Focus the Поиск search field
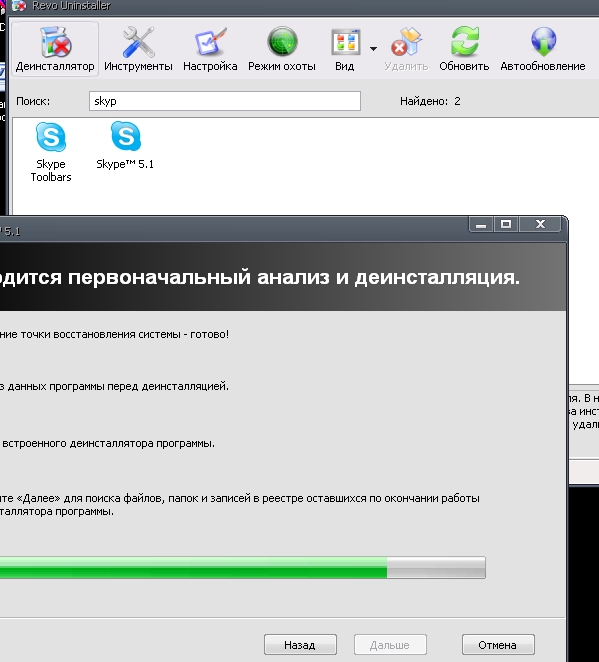 225,101
